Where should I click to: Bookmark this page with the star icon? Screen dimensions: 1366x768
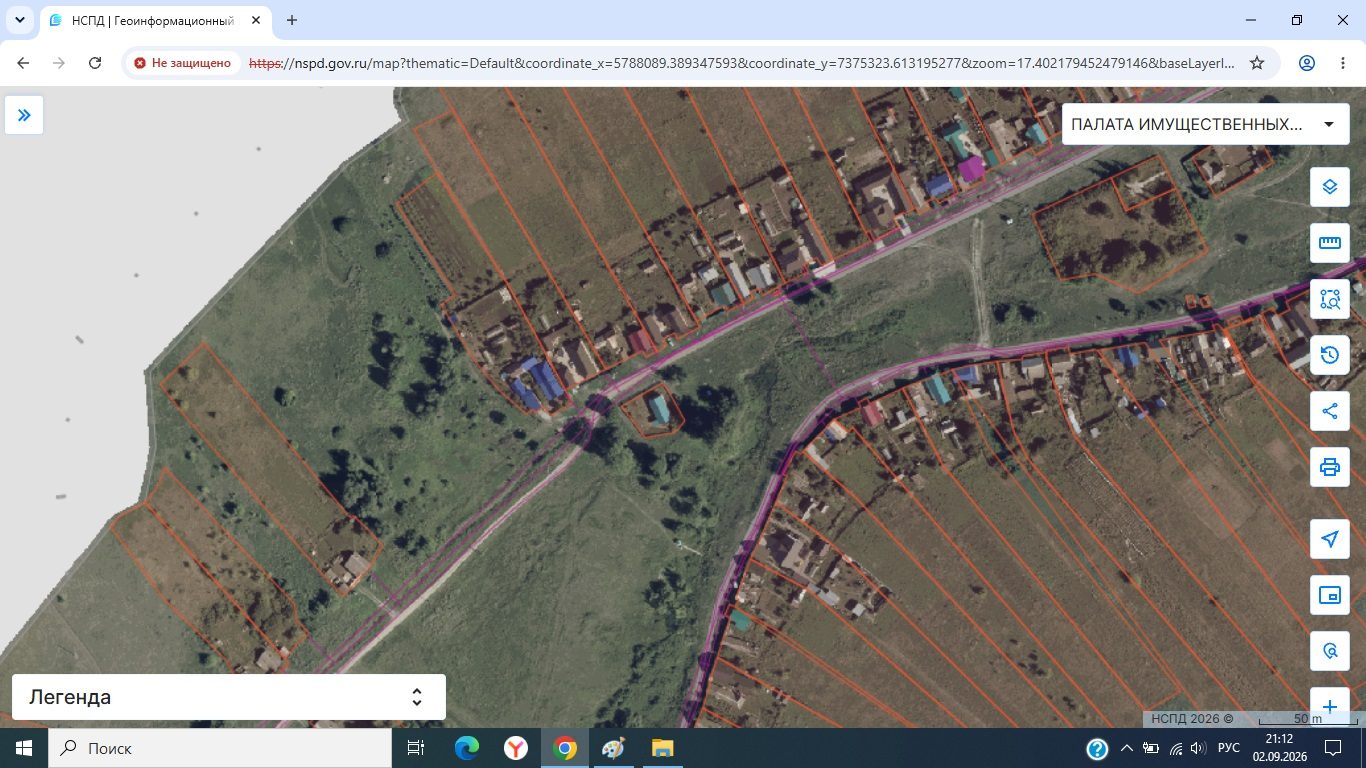(x=1257, y=63)
